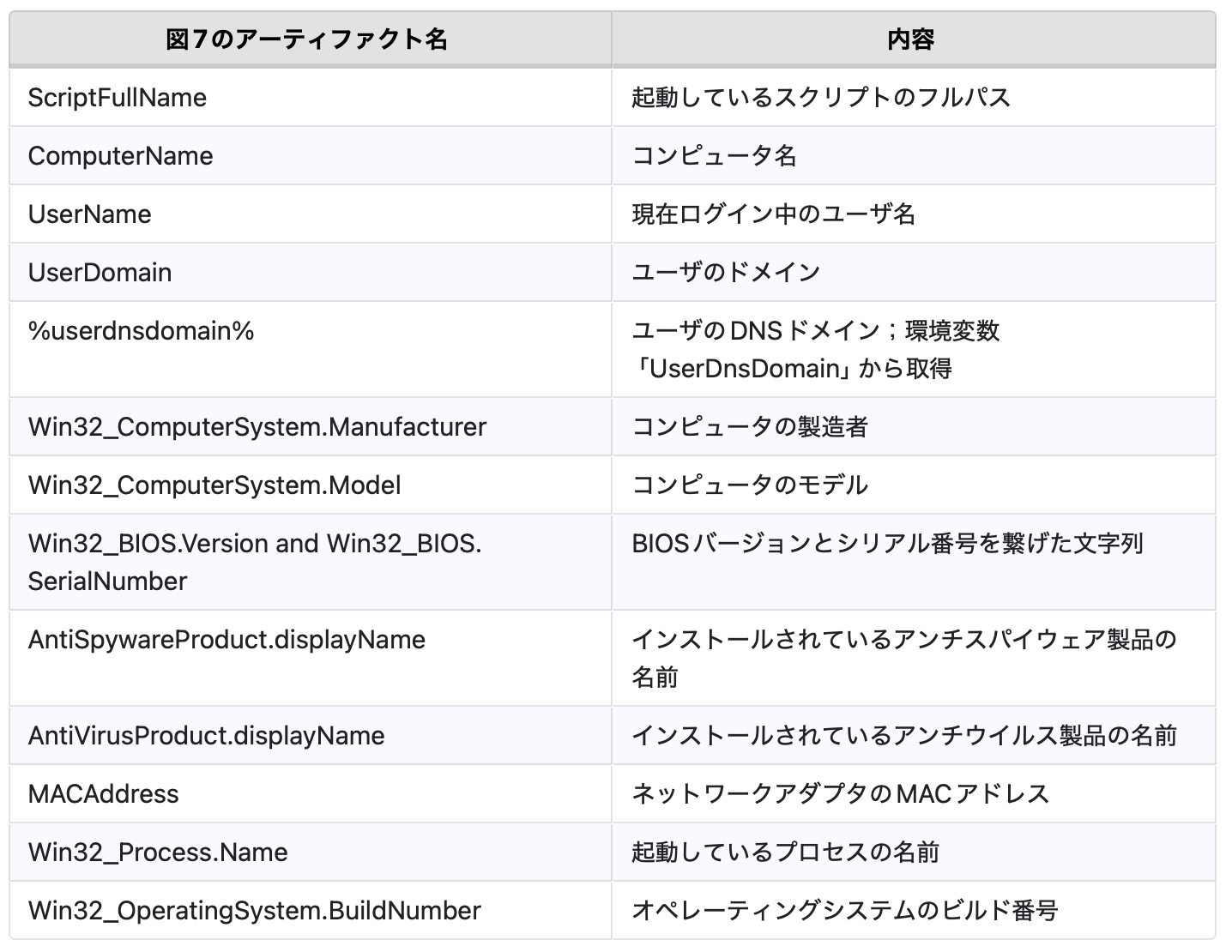Click the オペレーティングシステムのビルド番号 description
Viewport: 1232px width, 952px height.
[845, 911]
